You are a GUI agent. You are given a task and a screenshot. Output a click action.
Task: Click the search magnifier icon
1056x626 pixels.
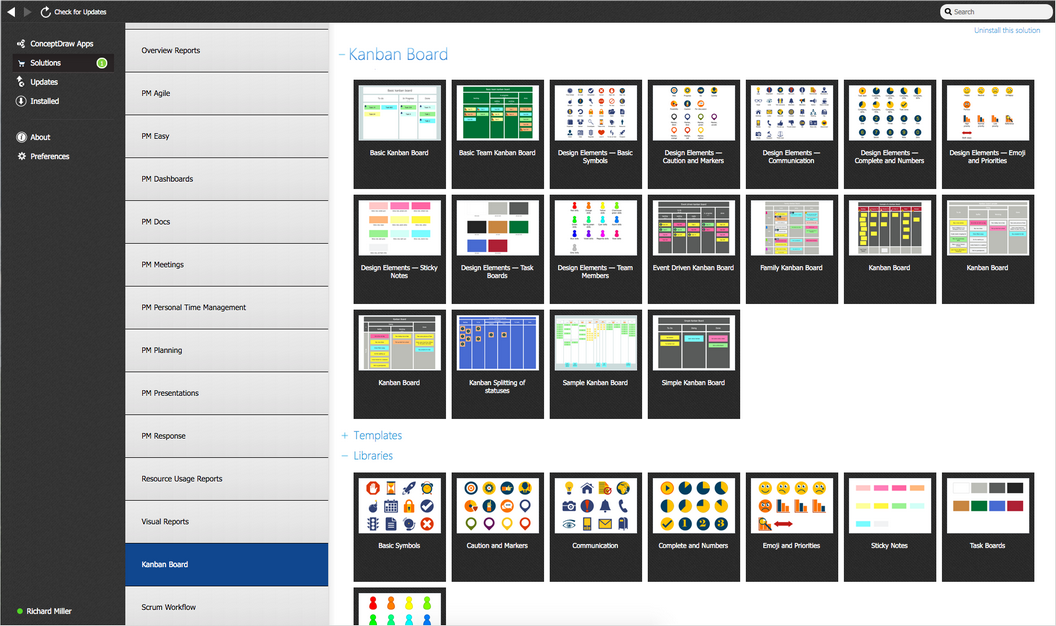point(948,11)
